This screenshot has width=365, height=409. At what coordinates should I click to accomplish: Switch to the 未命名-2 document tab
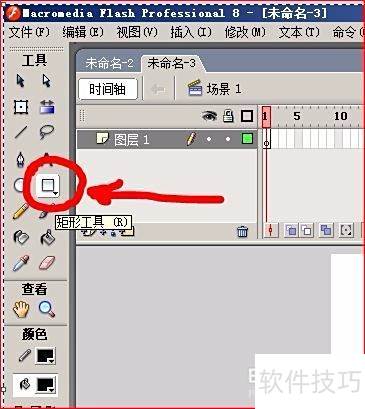[110, 63]
